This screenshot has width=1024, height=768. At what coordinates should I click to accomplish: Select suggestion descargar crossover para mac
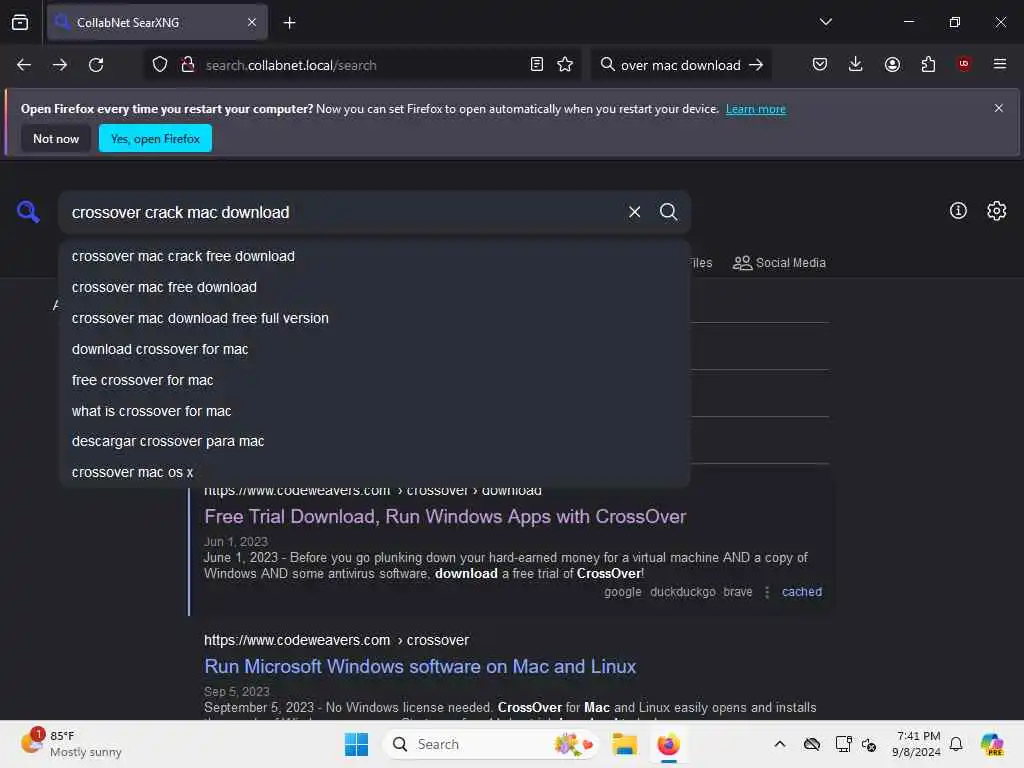pos(374,441)
